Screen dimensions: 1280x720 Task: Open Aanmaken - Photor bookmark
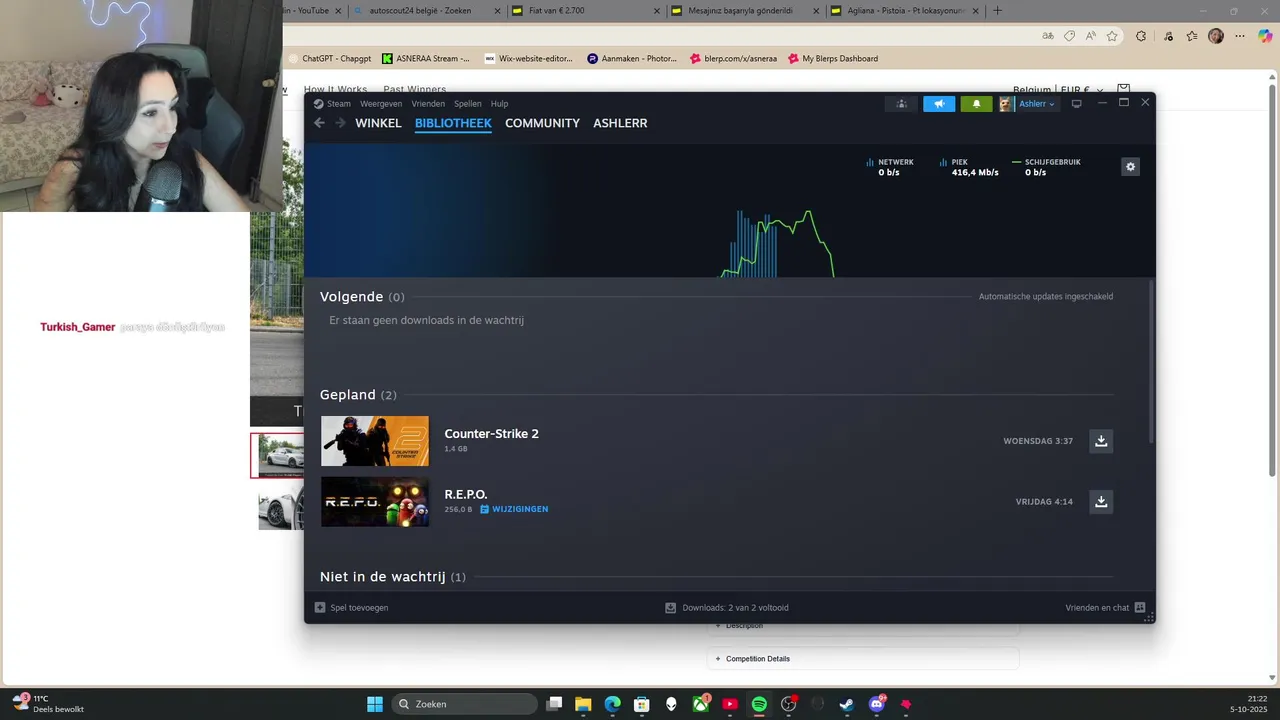(632, 59)
